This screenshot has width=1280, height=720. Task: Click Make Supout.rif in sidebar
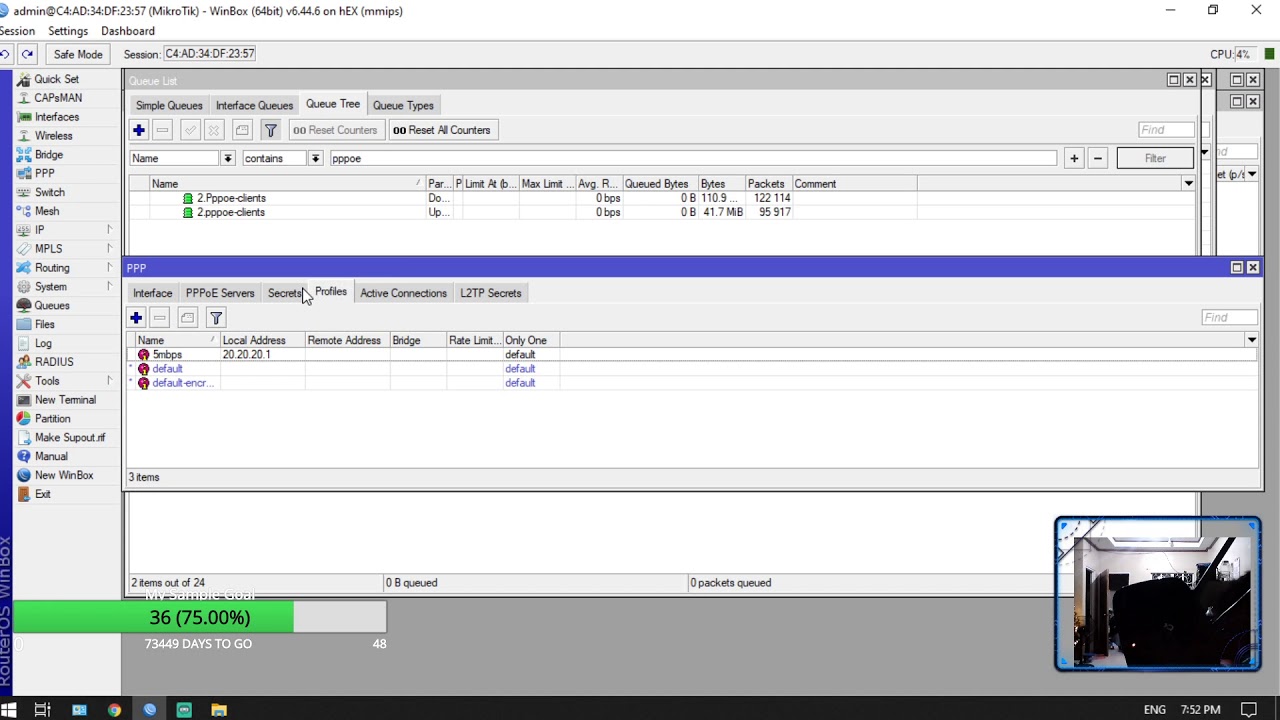tap(69, 438)
